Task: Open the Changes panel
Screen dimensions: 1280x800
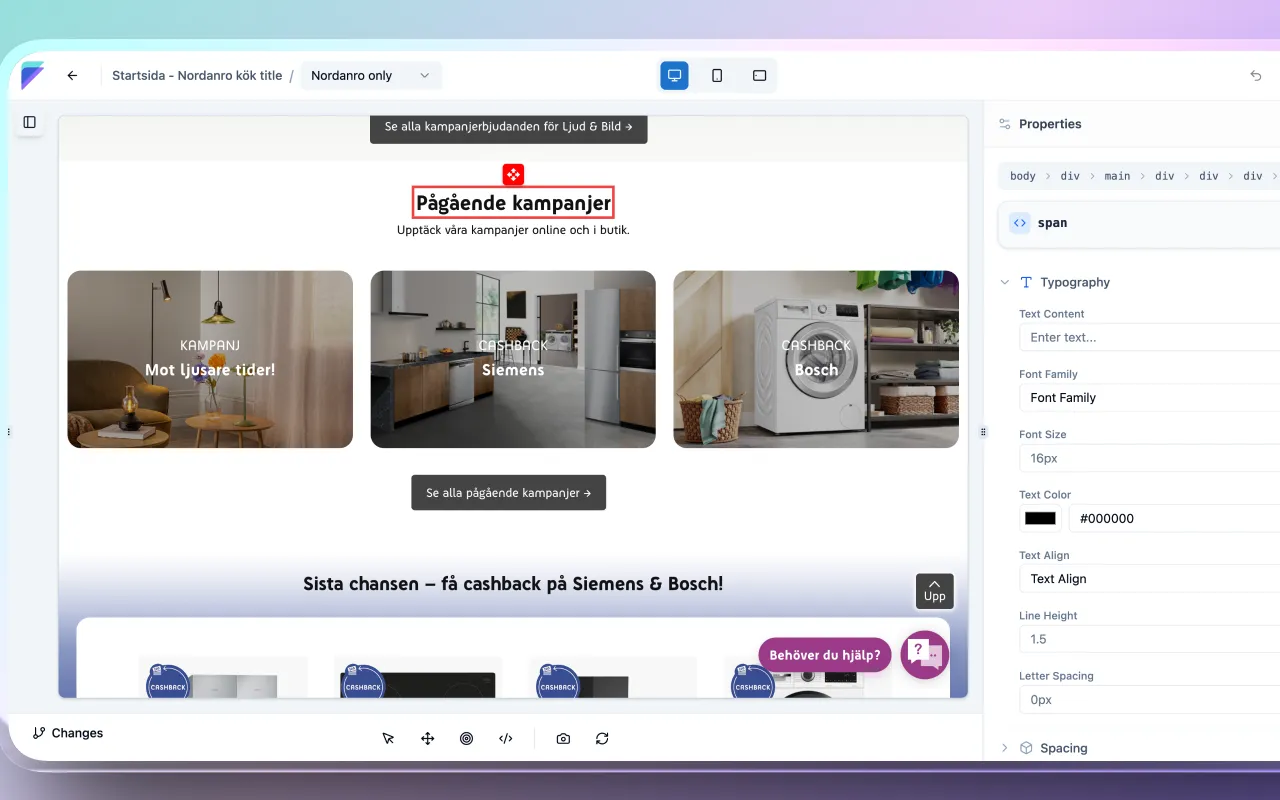Action: [x=68, y=733]
